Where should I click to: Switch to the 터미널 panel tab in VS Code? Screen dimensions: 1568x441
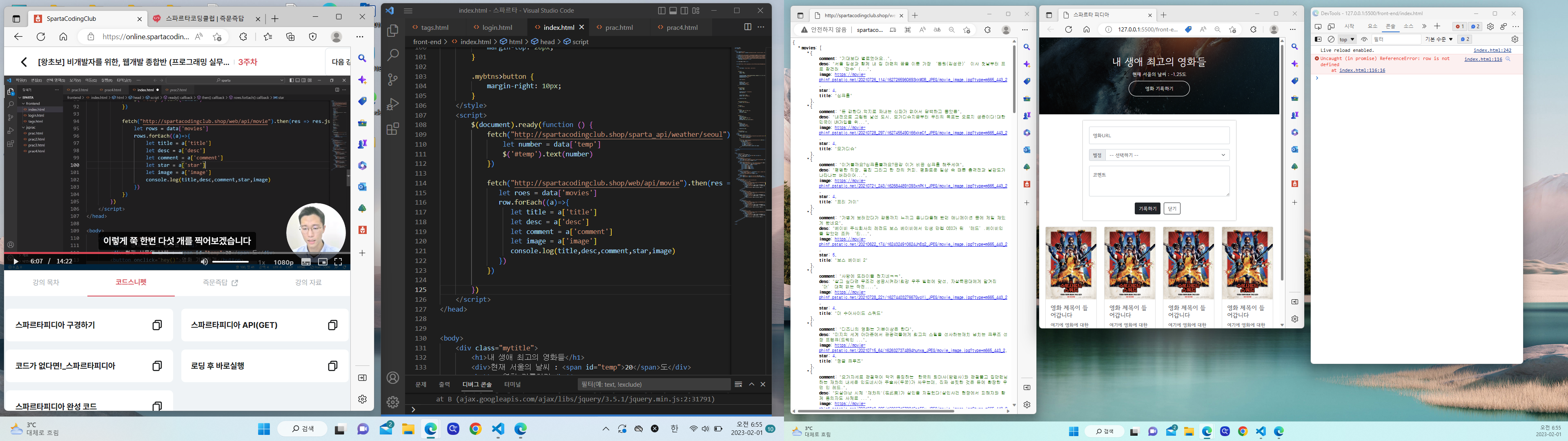pos(512,384)
